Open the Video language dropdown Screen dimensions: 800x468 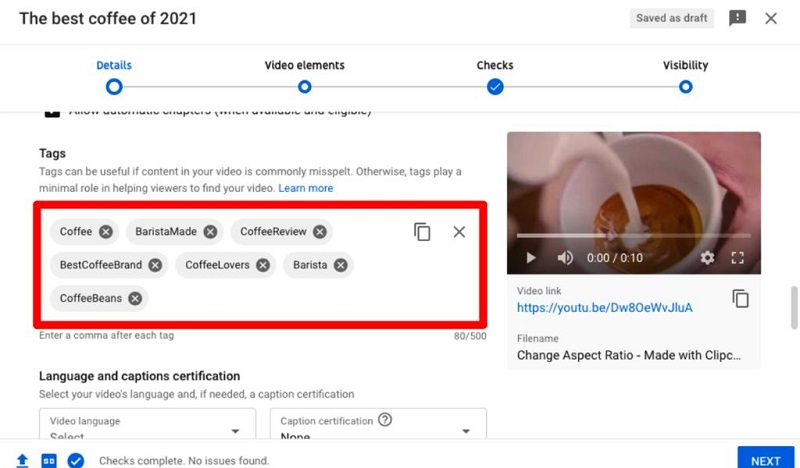(147, 424)
